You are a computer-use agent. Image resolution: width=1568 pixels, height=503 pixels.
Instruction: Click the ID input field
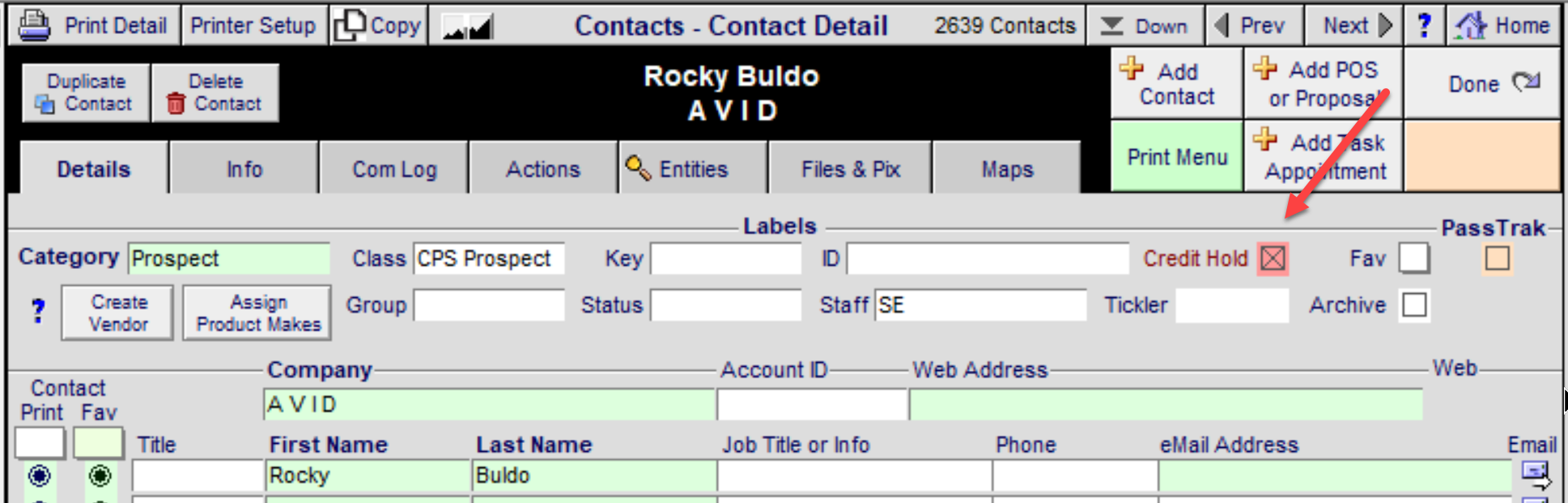point(988,258)
